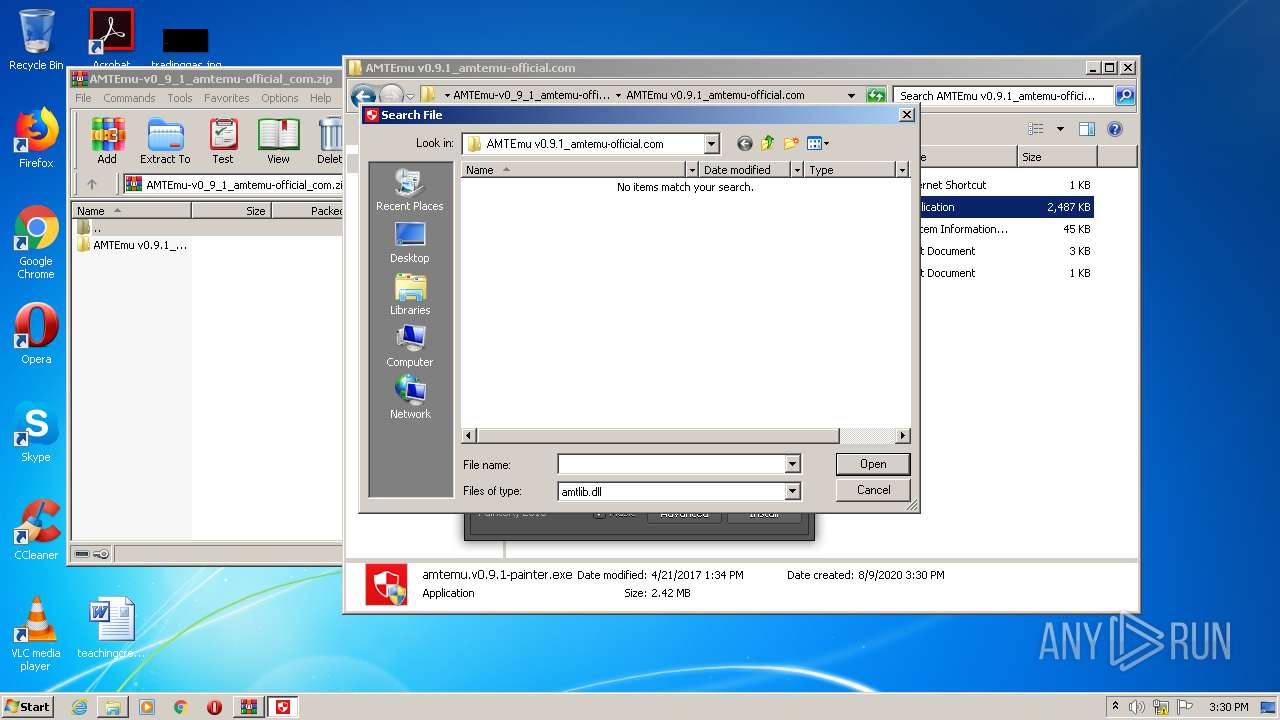Sort WinRAR list by Size column
The height and width of the screenshot is (720, 1280).
(x=231, y=211)
